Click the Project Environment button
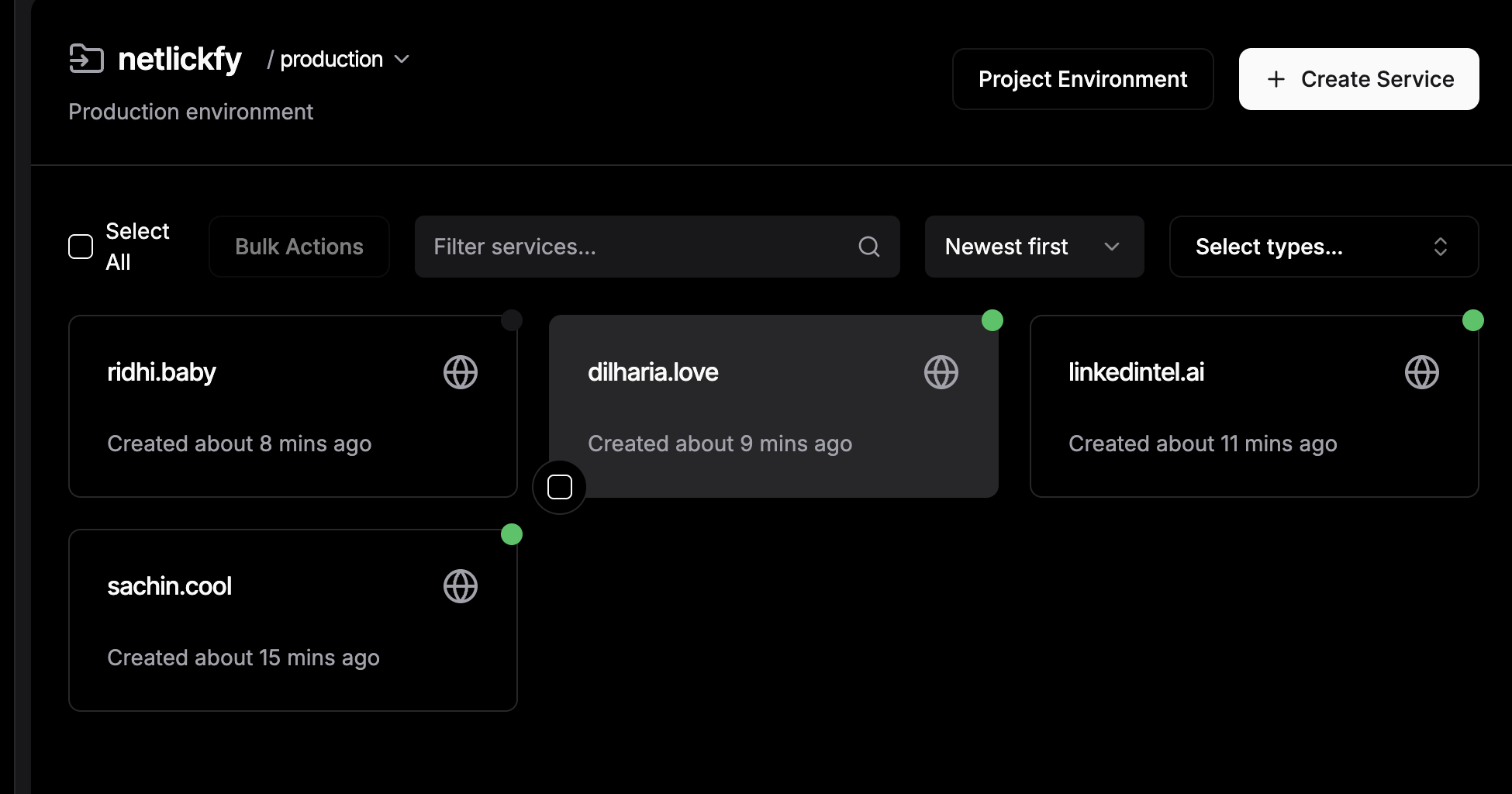 1082,79
